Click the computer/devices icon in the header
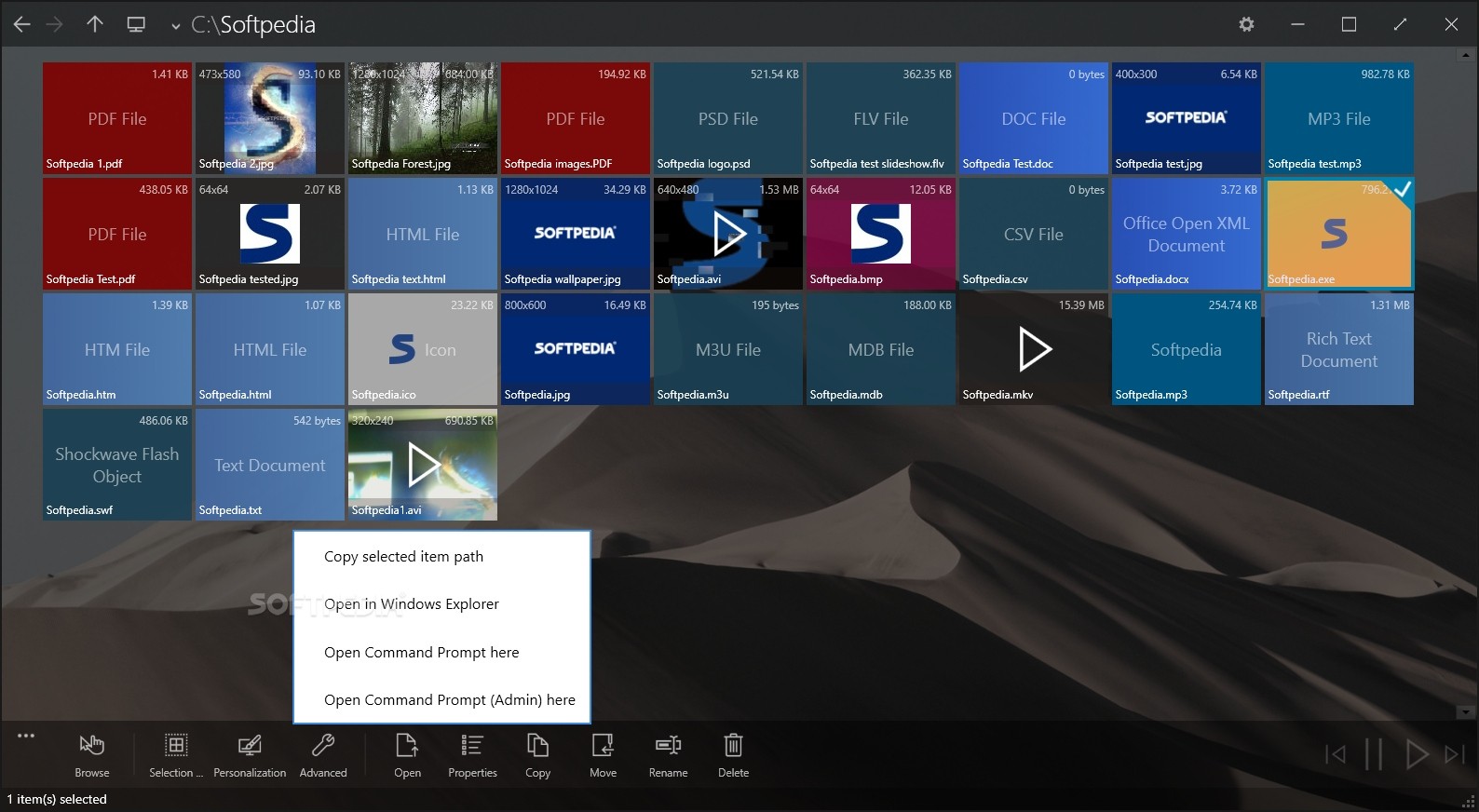Screen dimensions: 1479x812 point(136,25)
